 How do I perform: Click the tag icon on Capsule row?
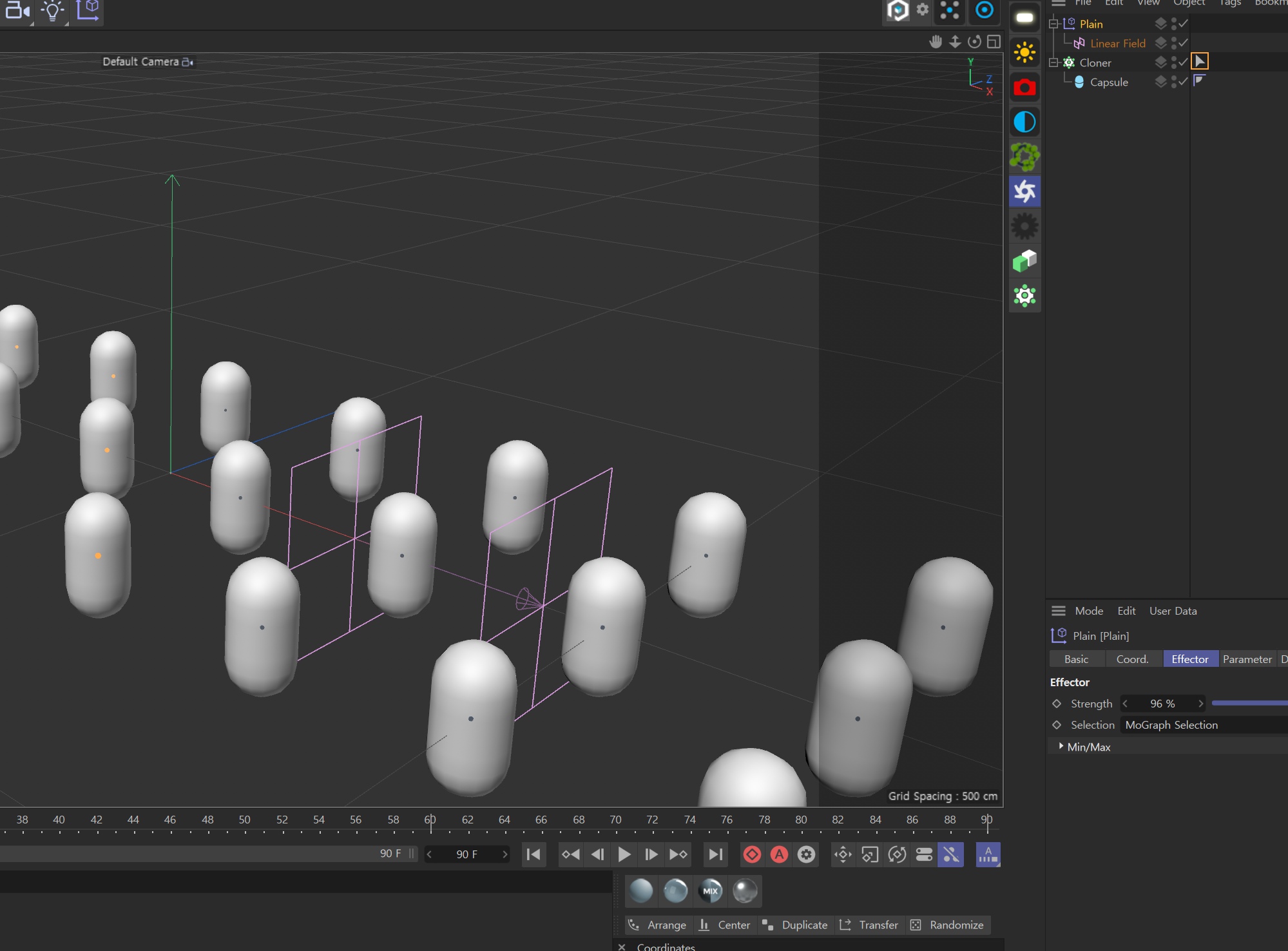tap(1199, 81)
